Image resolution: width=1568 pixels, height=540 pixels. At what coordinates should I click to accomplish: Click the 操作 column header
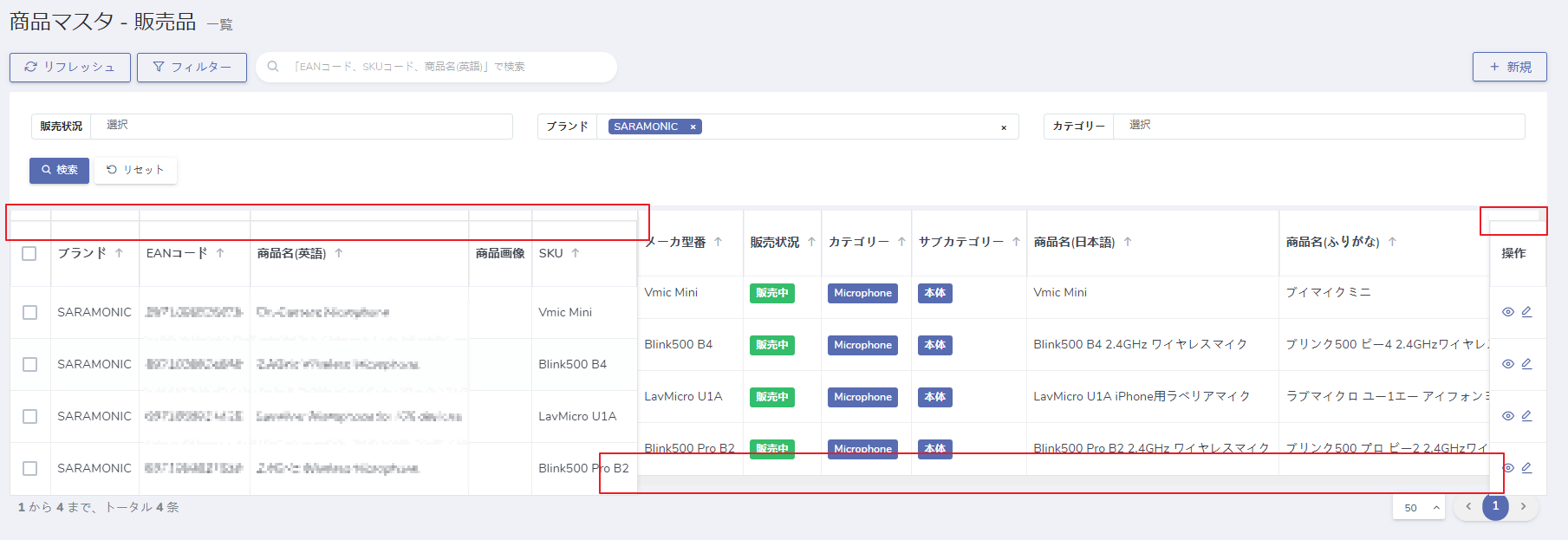1513,253
